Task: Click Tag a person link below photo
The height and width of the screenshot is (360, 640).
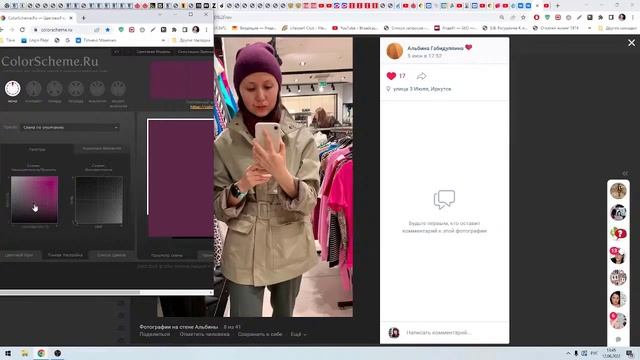Action: coord(204,334)
